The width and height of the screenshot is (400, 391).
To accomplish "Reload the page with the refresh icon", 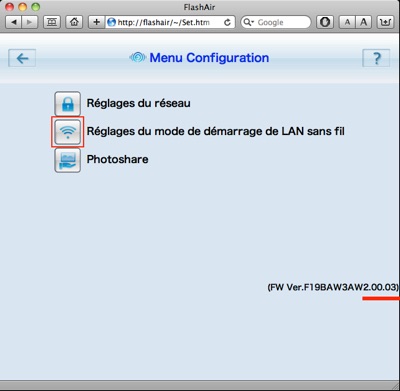I will (227, 22).
